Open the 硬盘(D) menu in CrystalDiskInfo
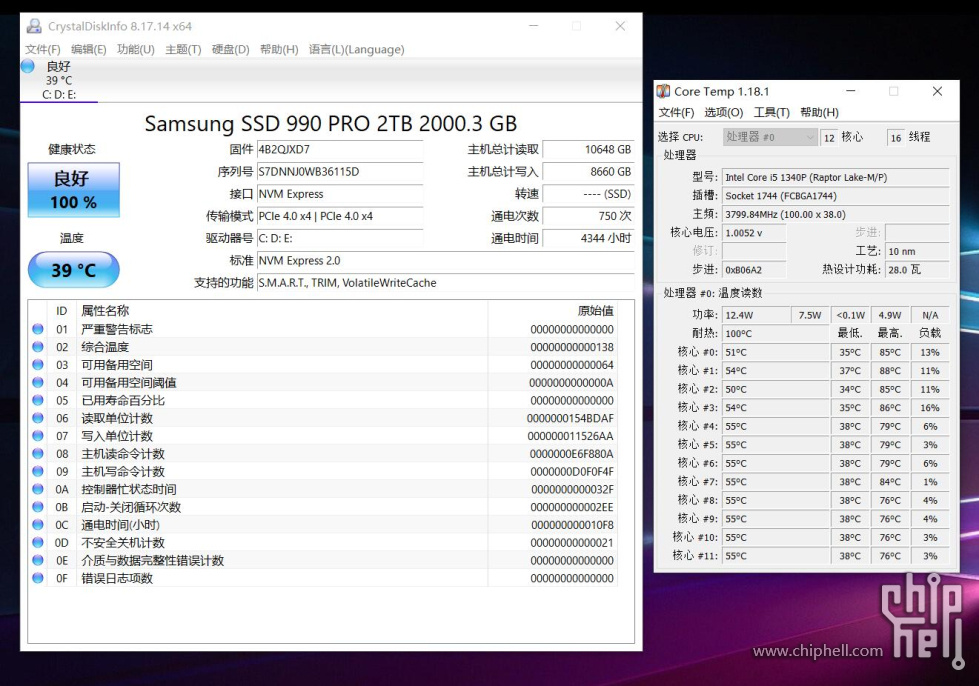Screen dimensions: 979x686 pos(230,49)
